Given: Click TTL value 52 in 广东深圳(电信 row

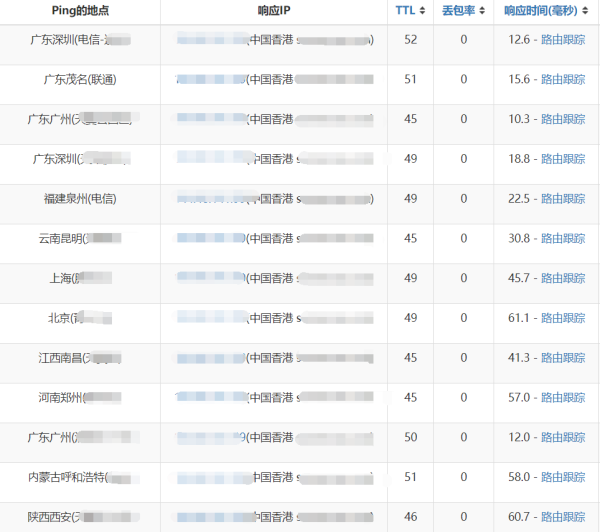Looking at the screenshot, I should point(411,39).
